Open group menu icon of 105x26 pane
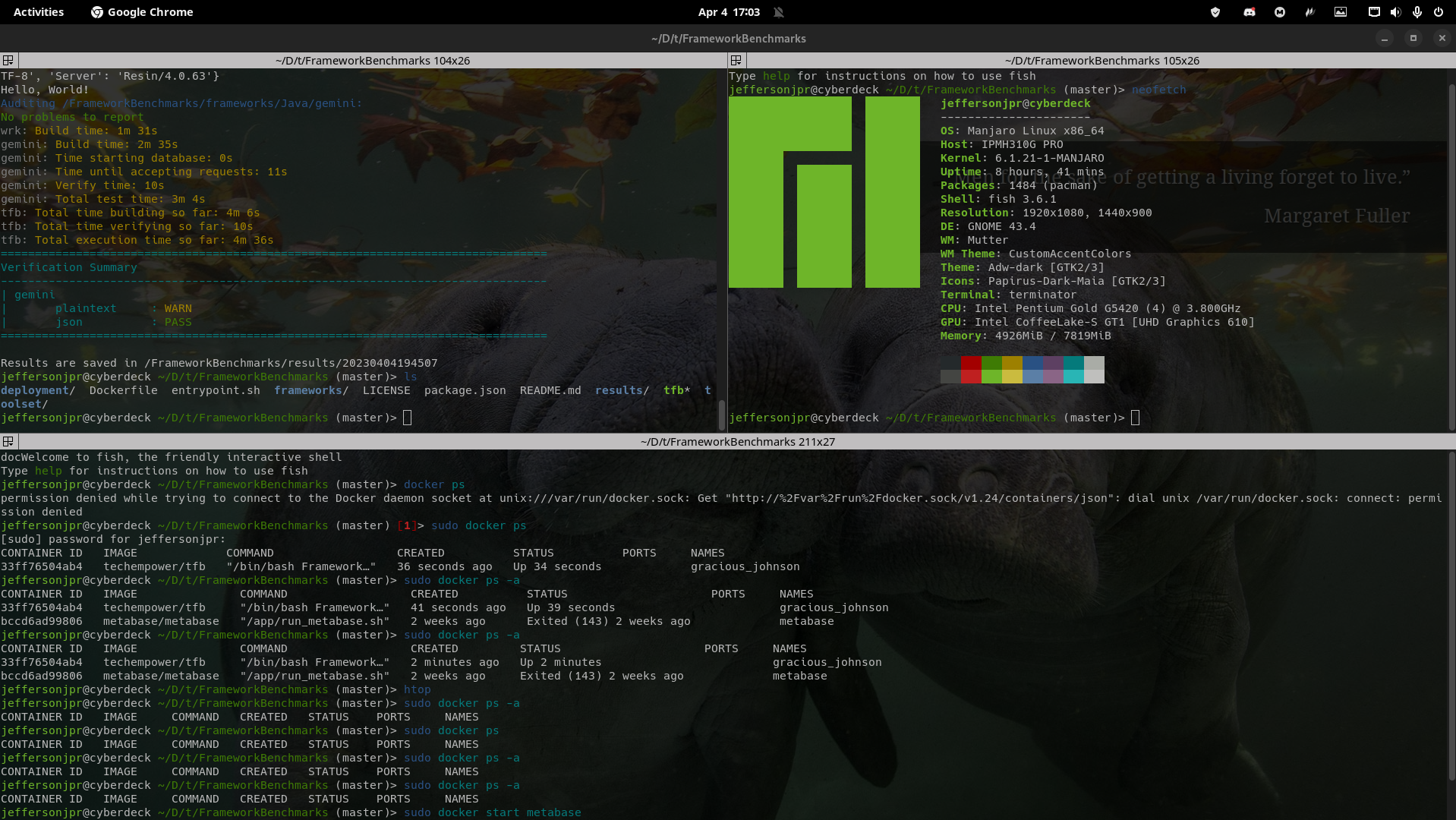The width and height of the screenshot is (1456, 820). tap(736, 60)
